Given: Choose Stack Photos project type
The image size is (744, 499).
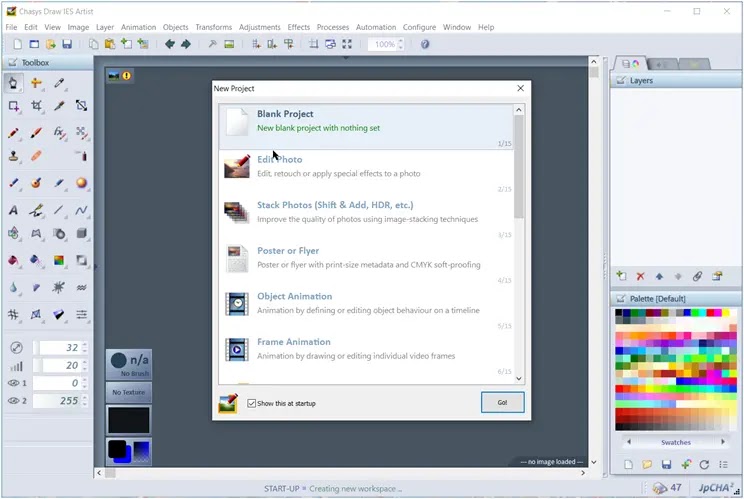Looking at the screenshot, I should coord(366,217).
